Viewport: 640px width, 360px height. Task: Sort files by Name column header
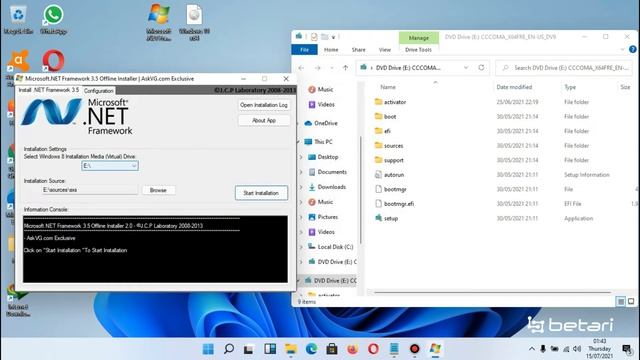[388, 87]
